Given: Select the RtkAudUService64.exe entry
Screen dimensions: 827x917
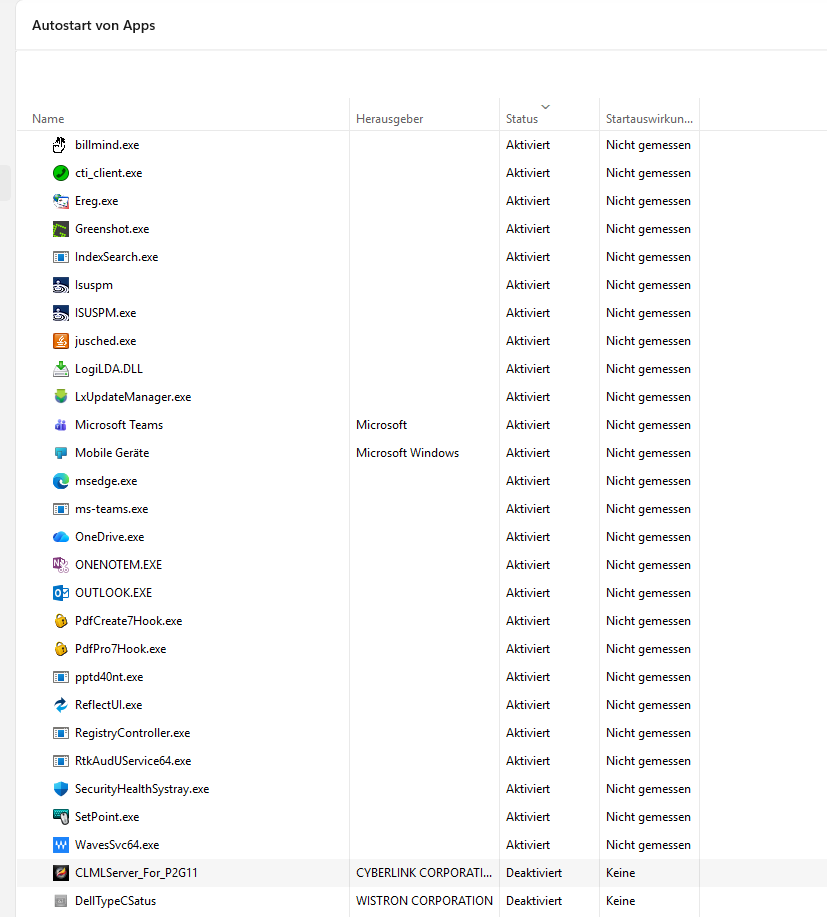Looking at the screenshot, I should (133, 761).
